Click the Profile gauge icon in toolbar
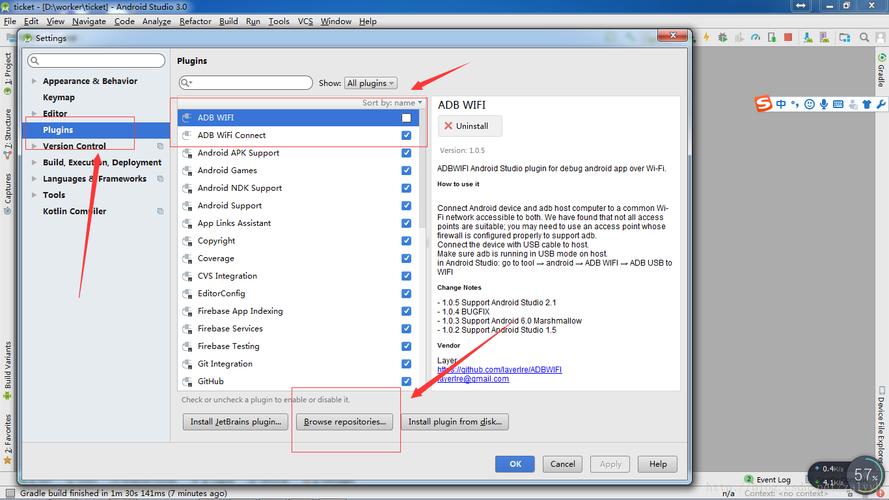Screen dimensions: 889x500 pos(755,37)
